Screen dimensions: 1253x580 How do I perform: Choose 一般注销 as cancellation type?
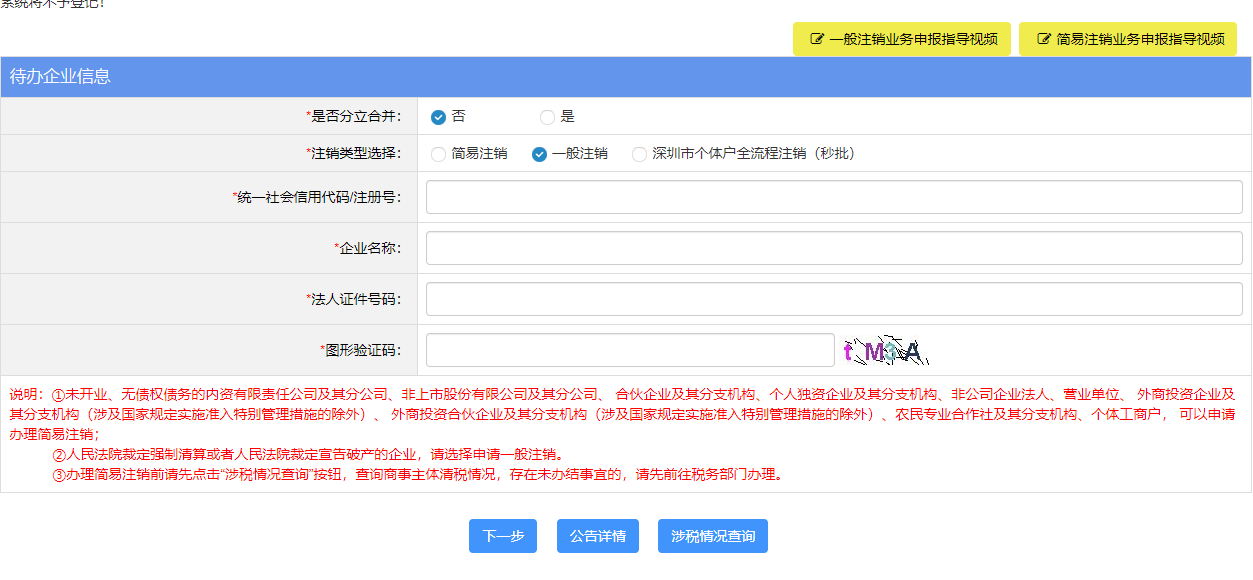[539, 154]
